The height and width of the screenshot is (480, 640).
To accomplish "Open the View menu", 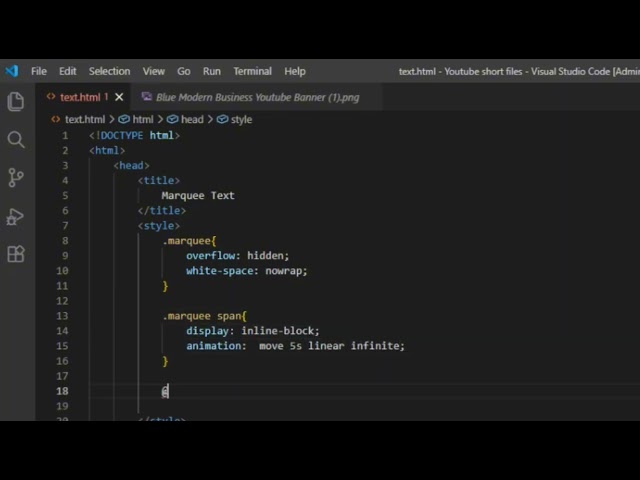I will (x=153, y=71).
